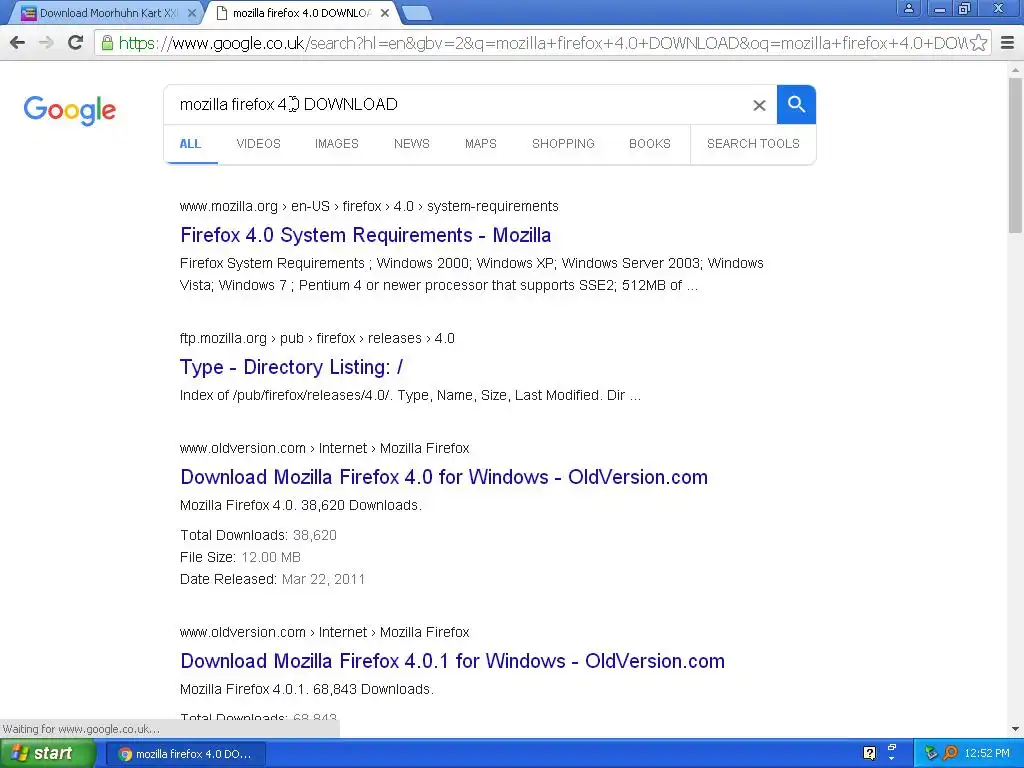Image resolution: width=1024 pixels, height=768 pixels.
Task: Open a new tab with the new-tab button
Action: click(416, 13)
